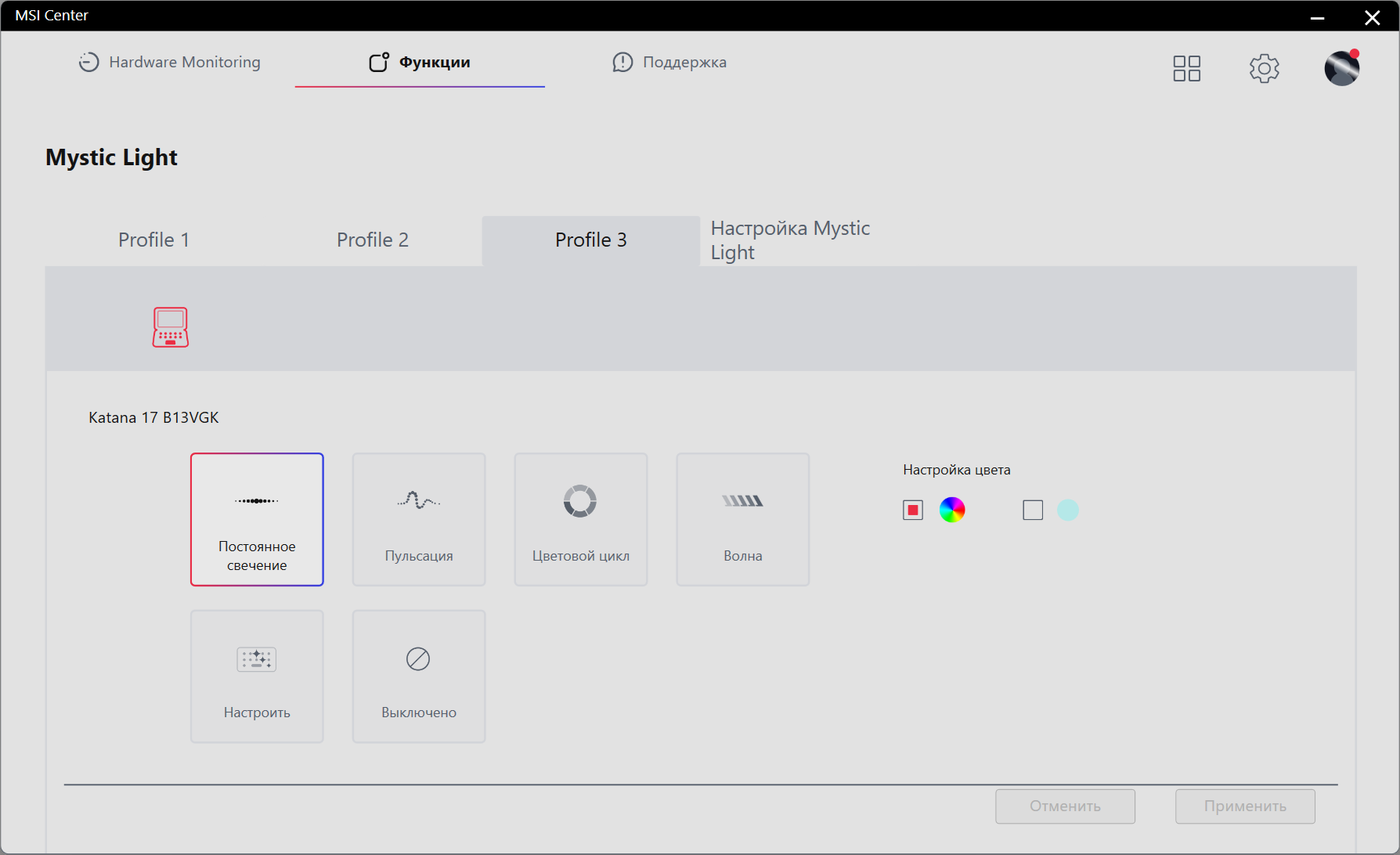The image size is (1400, 855).
Task: Select the Profile 2 tab
Action: (373, 240)
